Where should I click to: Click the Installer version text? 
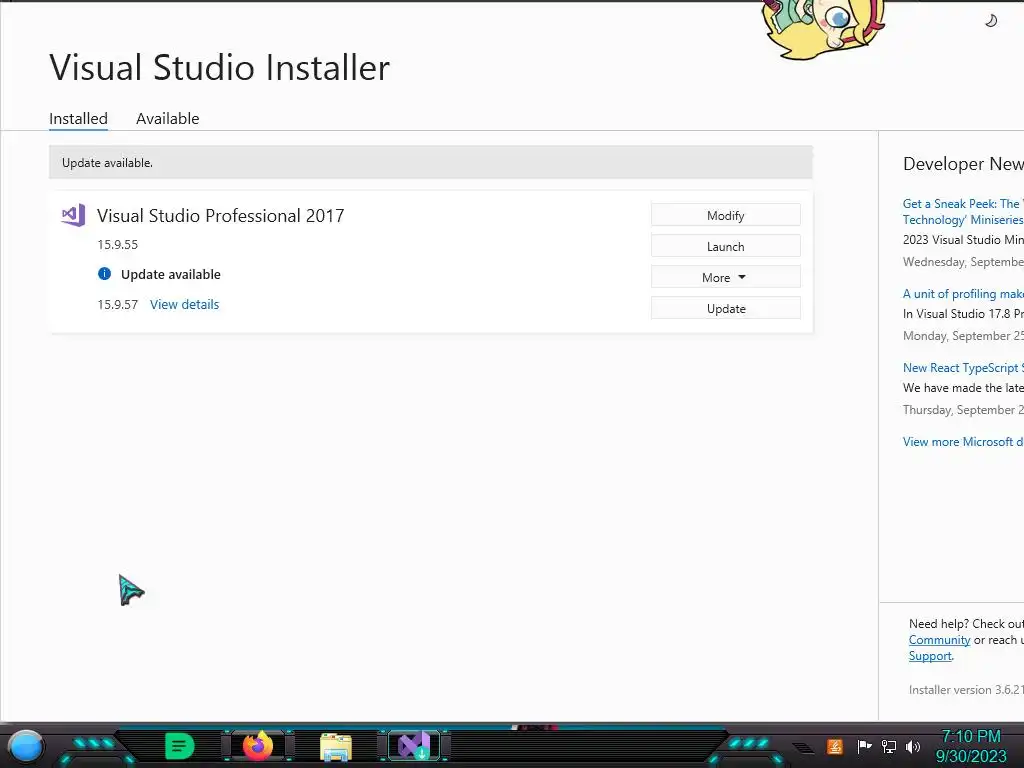966,690
